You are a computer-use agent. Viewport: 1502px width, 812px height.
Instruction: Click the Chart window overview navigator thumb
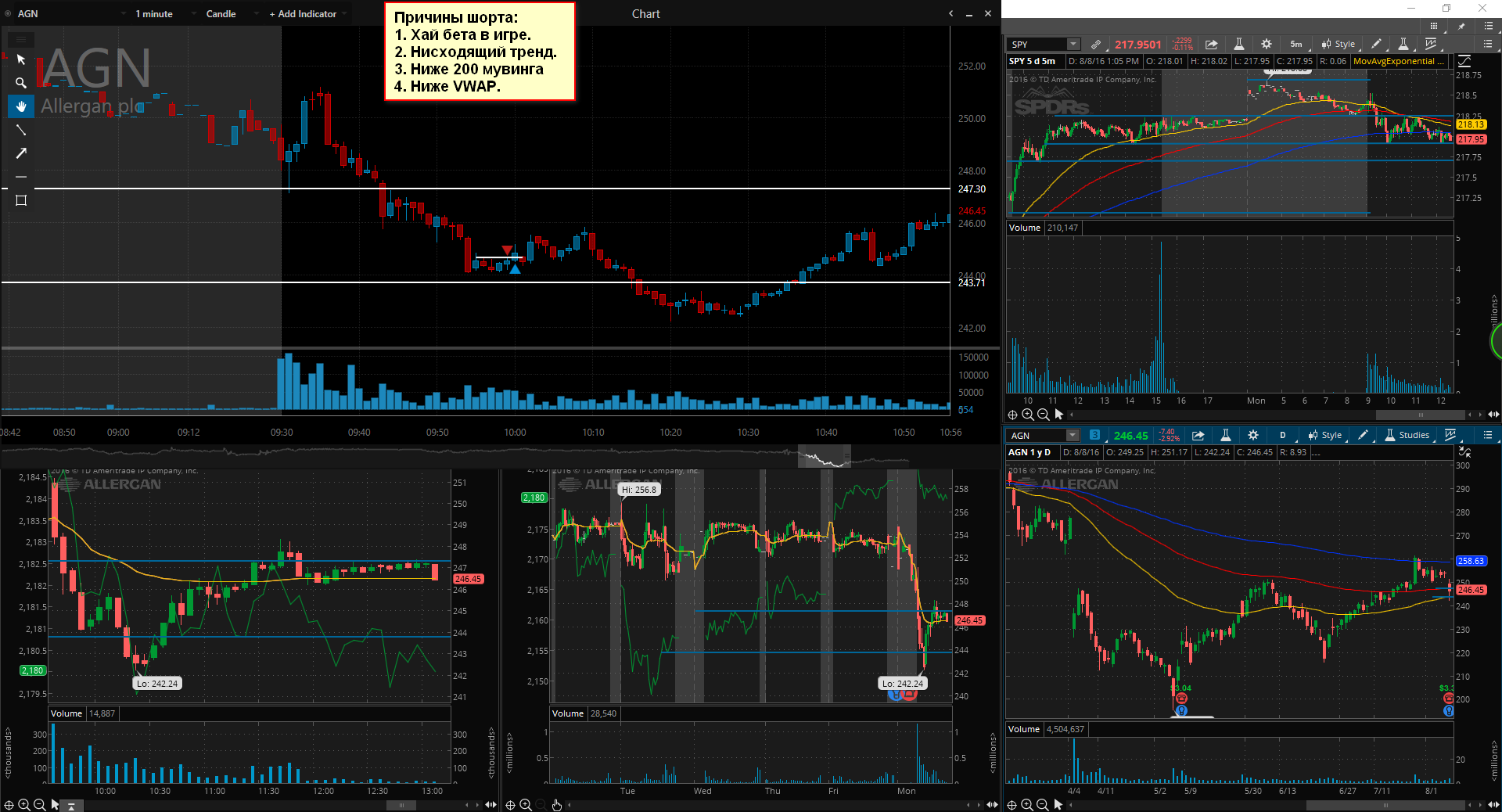point(824,456)
